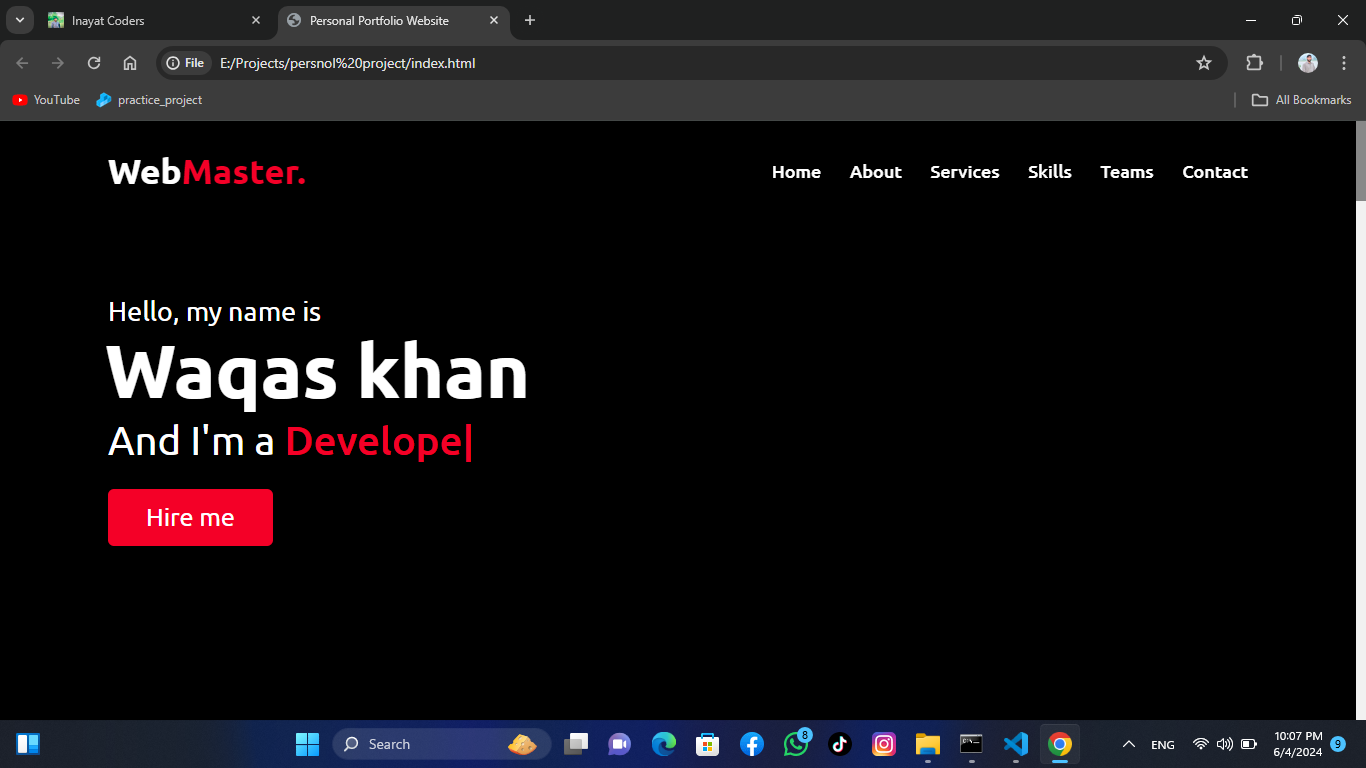The image size is (1366, 768).
Task: Open WhatsApp from the taskbar
Action: pyautogui.click(x=796, y=744)
